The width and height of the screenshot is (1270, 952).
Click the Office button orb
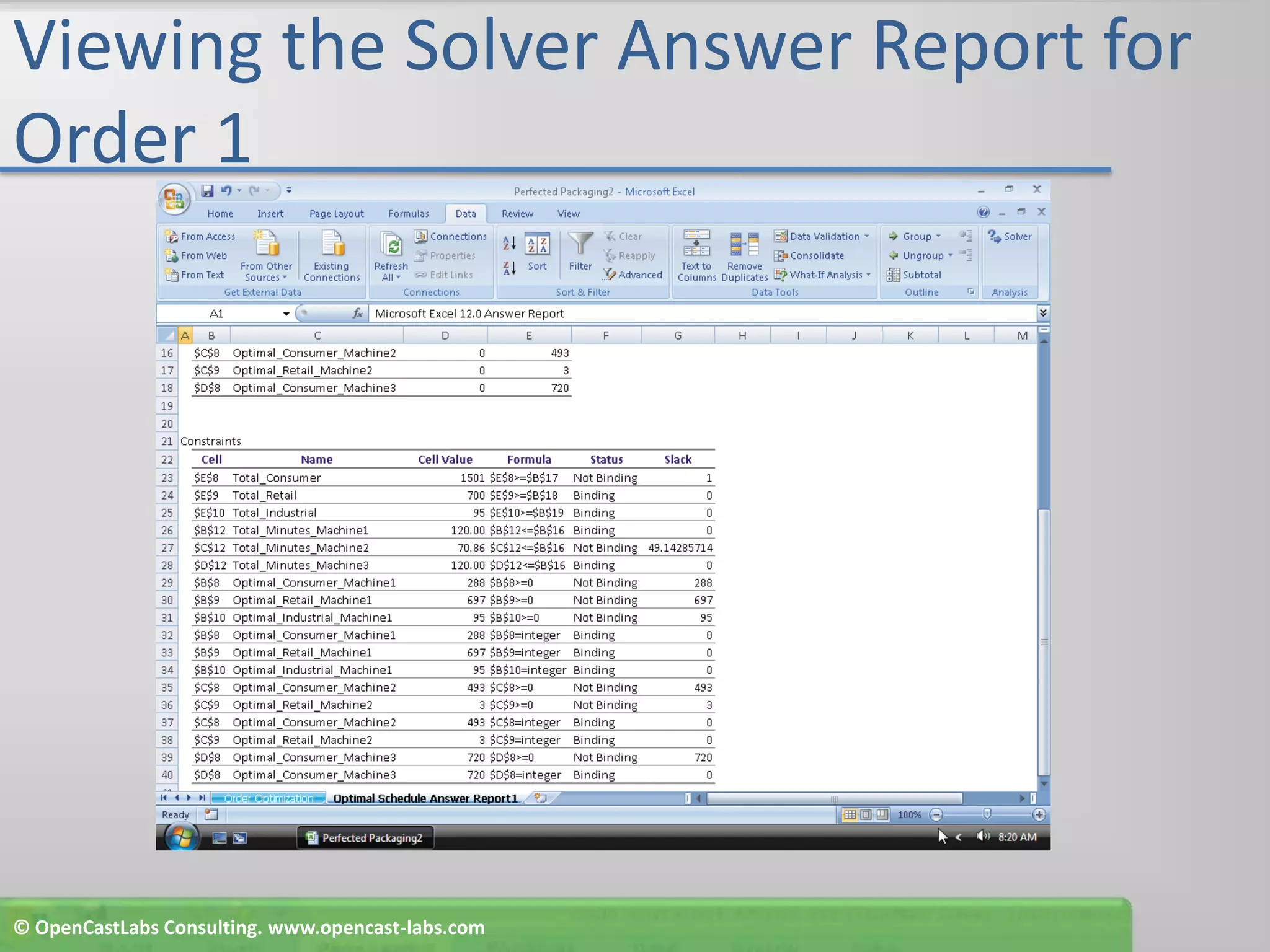point(174,199)
